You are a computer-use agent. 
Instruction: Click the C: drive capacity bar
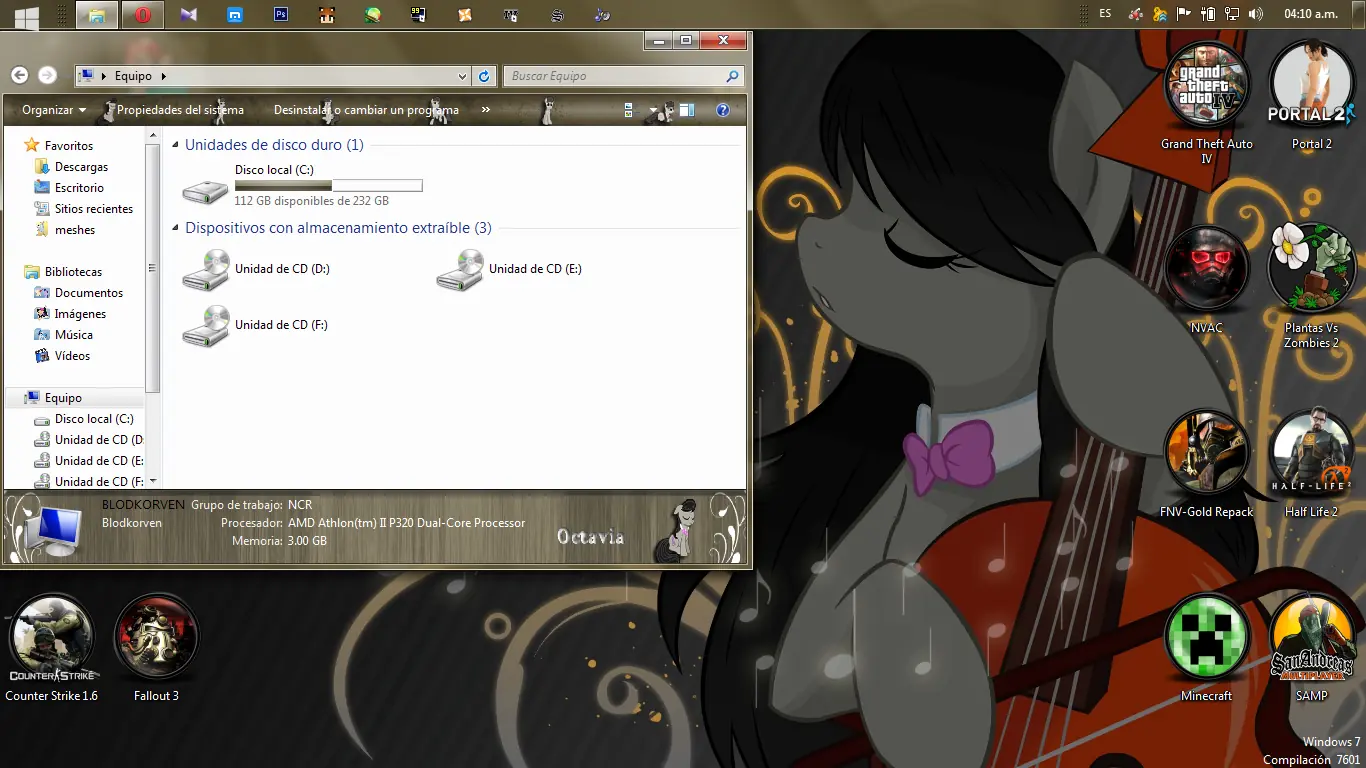328,185
